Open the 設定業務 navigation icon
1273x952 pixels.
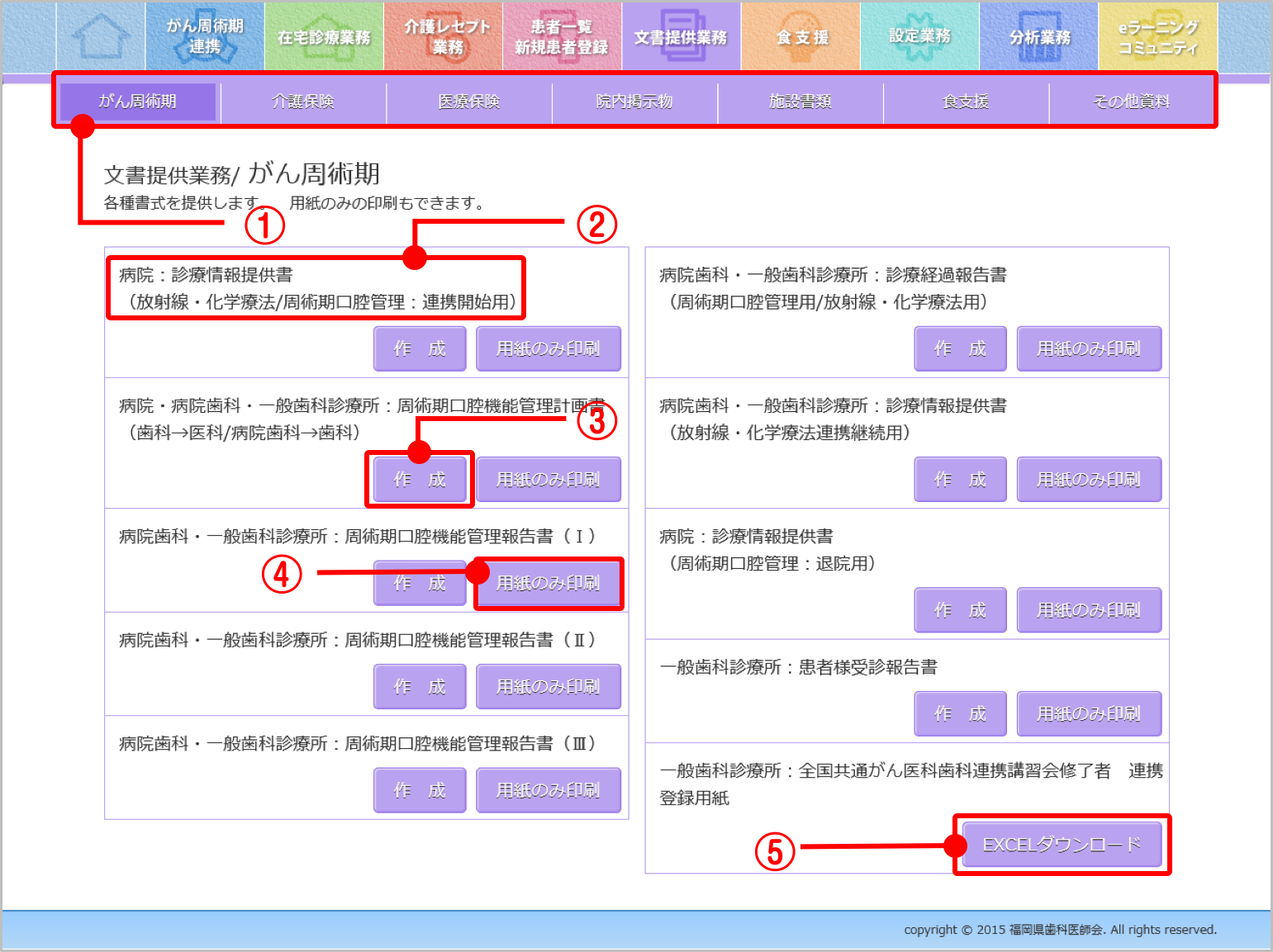tap(919, 36)
